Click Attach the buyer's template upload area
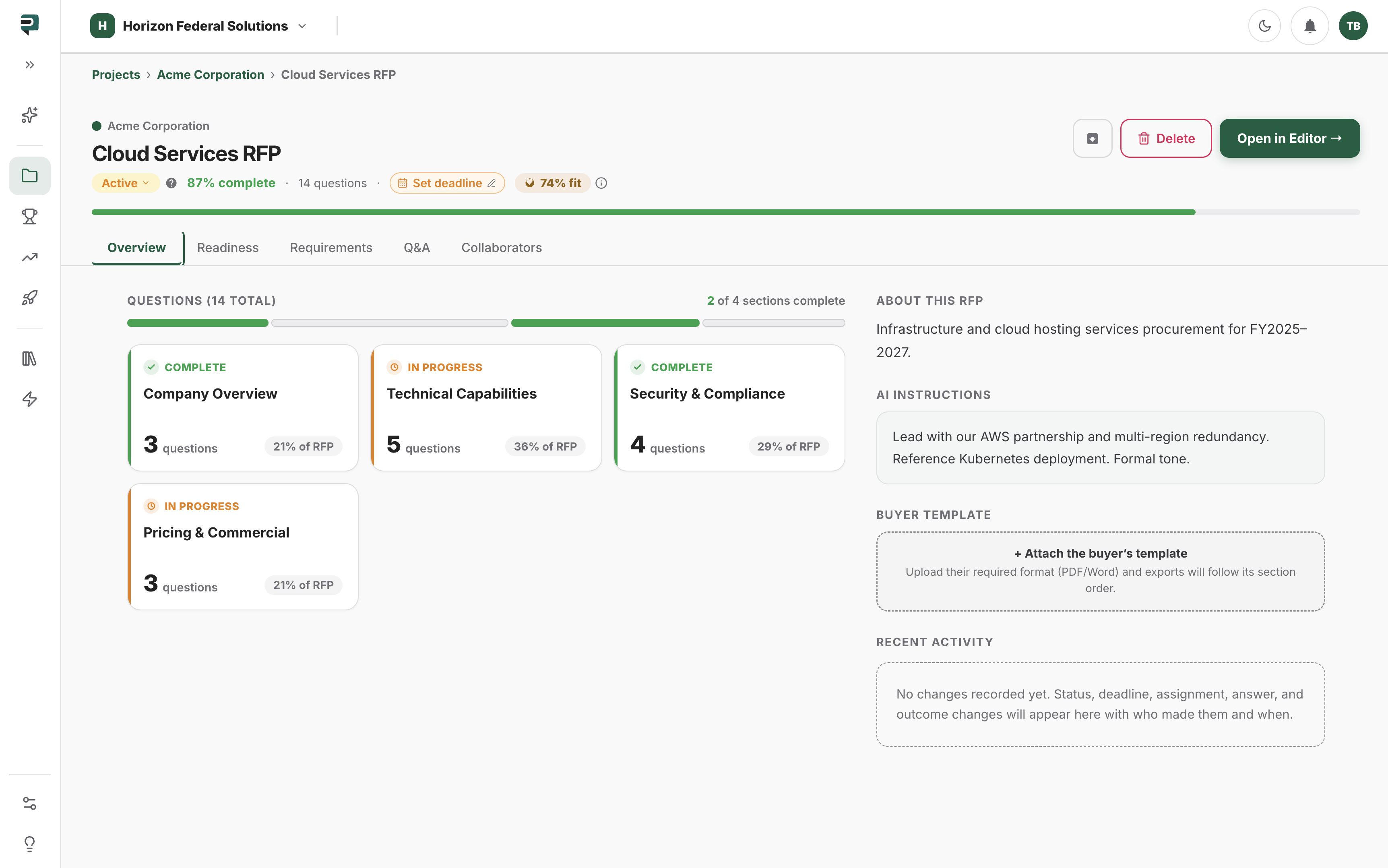This screenshot has width=1388, height=868. 1101,571
